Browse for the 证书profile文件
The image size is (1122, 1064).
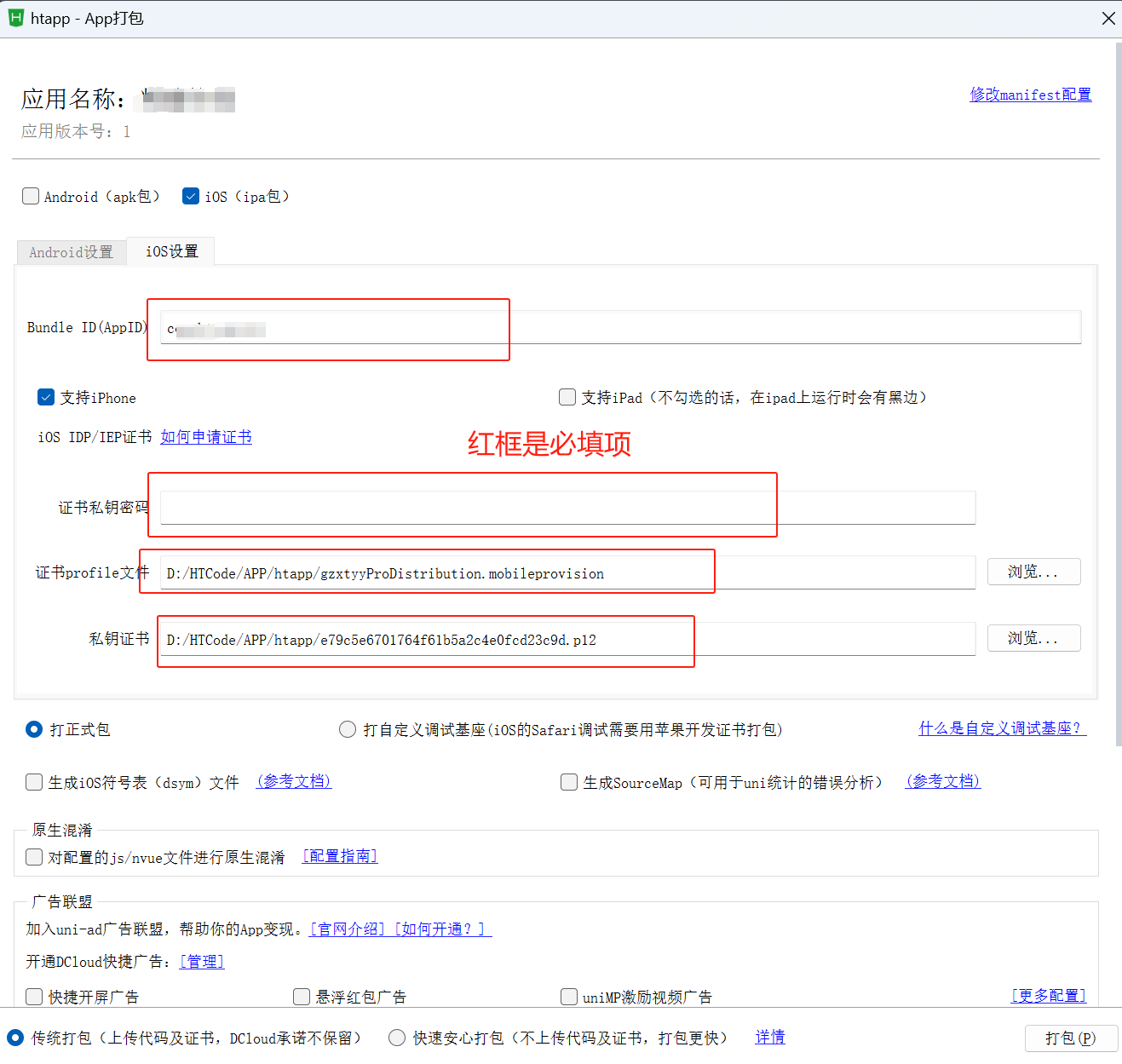(x=1033, y=572)
